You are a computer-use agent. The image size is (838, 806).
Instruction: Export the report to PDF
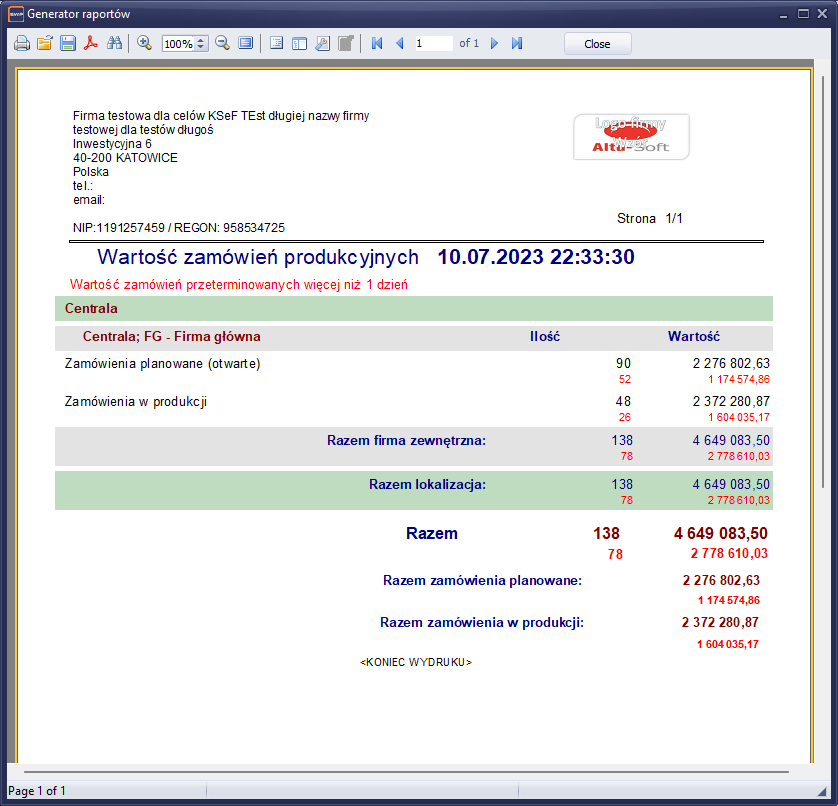coord(91,44)
